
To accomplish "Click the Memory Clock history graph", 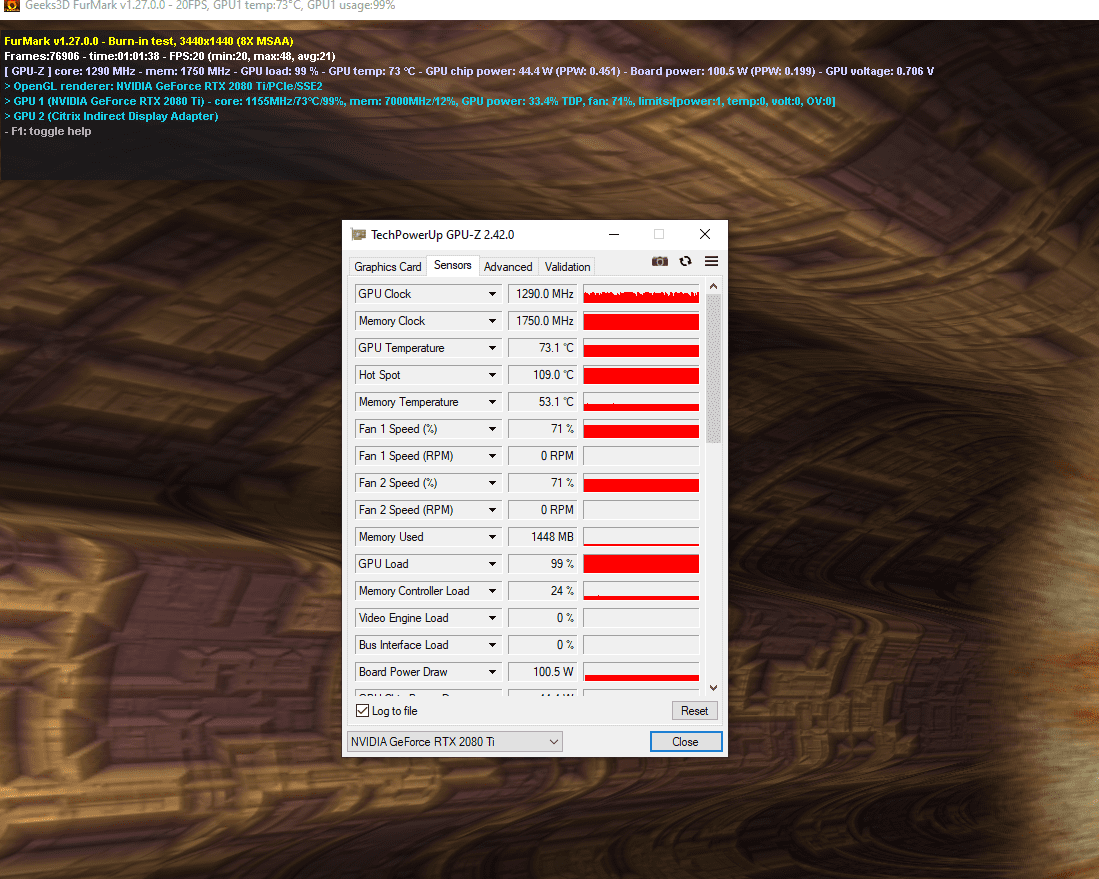I will coord(641,321).
